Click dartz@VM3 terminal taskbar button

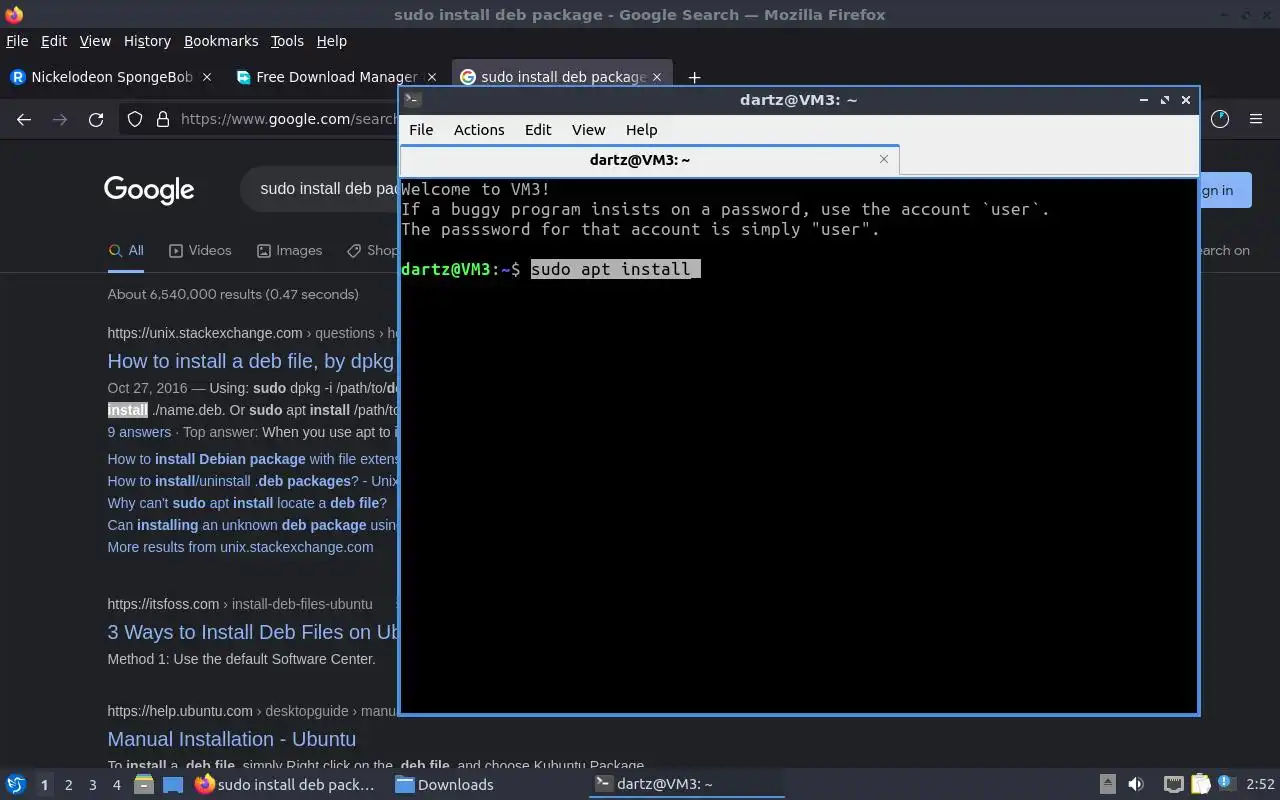tap(685, 785)
